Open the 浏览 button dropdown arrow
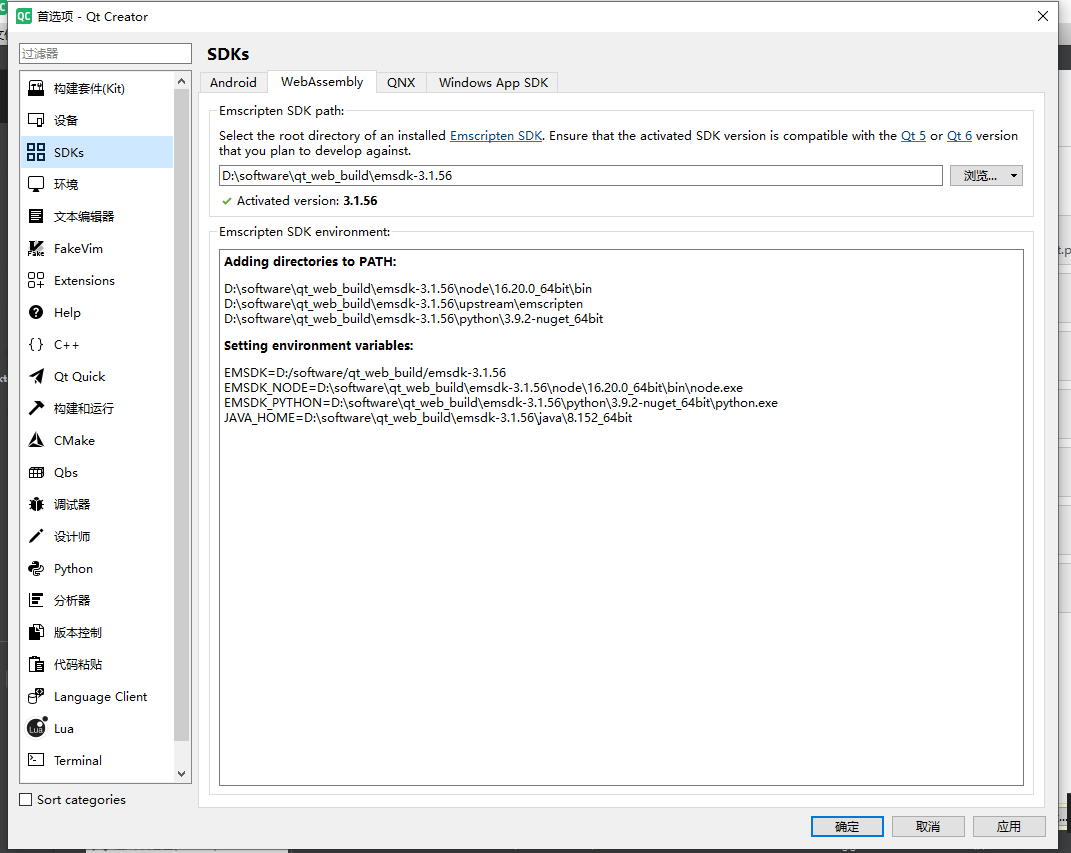 (x=1014, y=176)
